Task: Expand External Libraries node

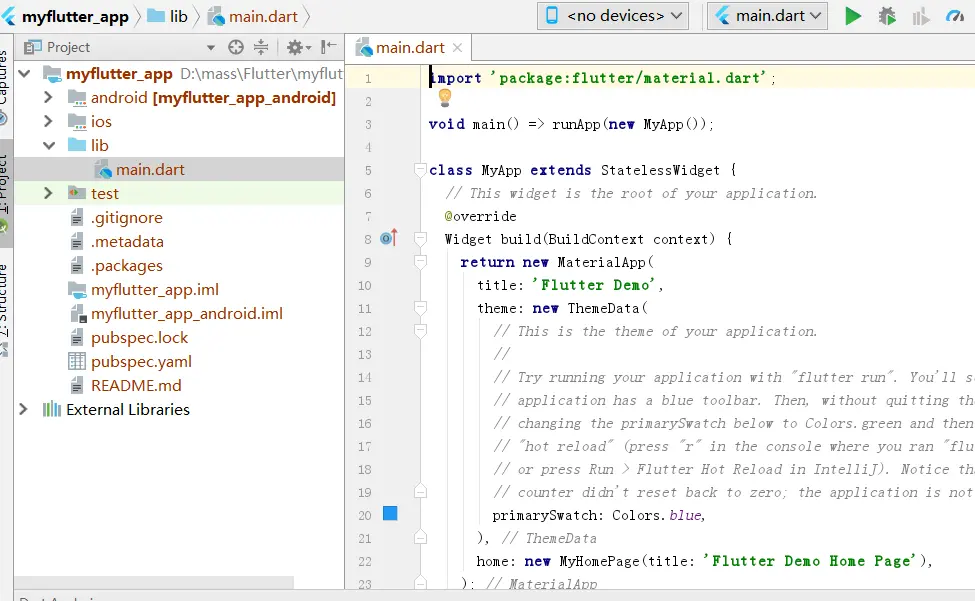Action: [x=23, y=409]
